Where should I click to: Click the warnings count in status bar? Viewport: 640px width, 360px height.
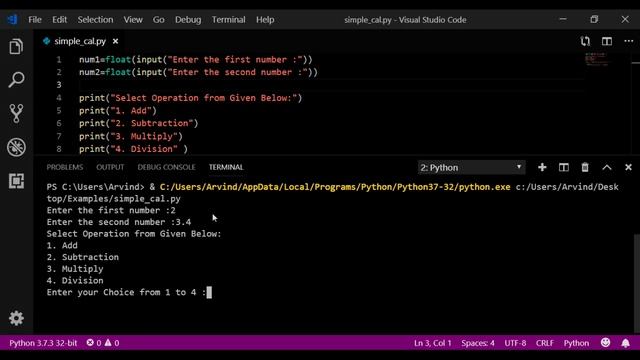pyautogui.click(x=112, y=343)
